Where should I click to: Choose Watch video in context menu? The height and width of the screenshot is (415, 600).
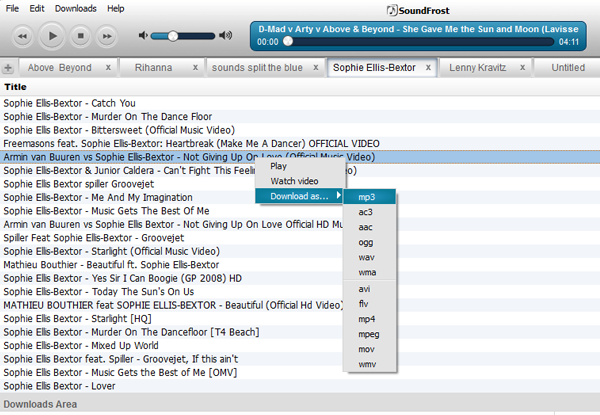(x=300, y=181)
